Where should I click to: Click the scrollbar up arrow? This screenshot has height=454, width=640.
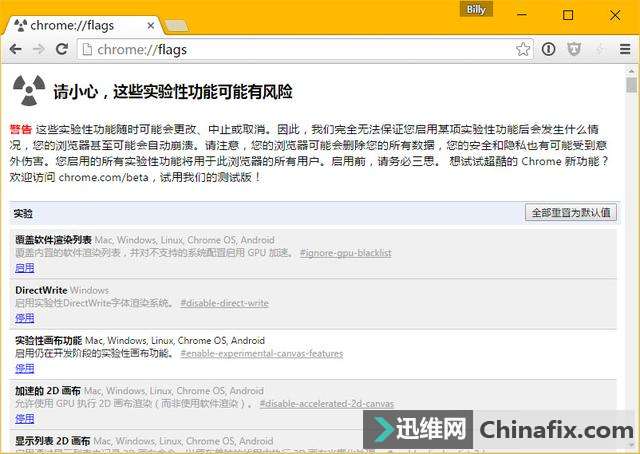631,71
